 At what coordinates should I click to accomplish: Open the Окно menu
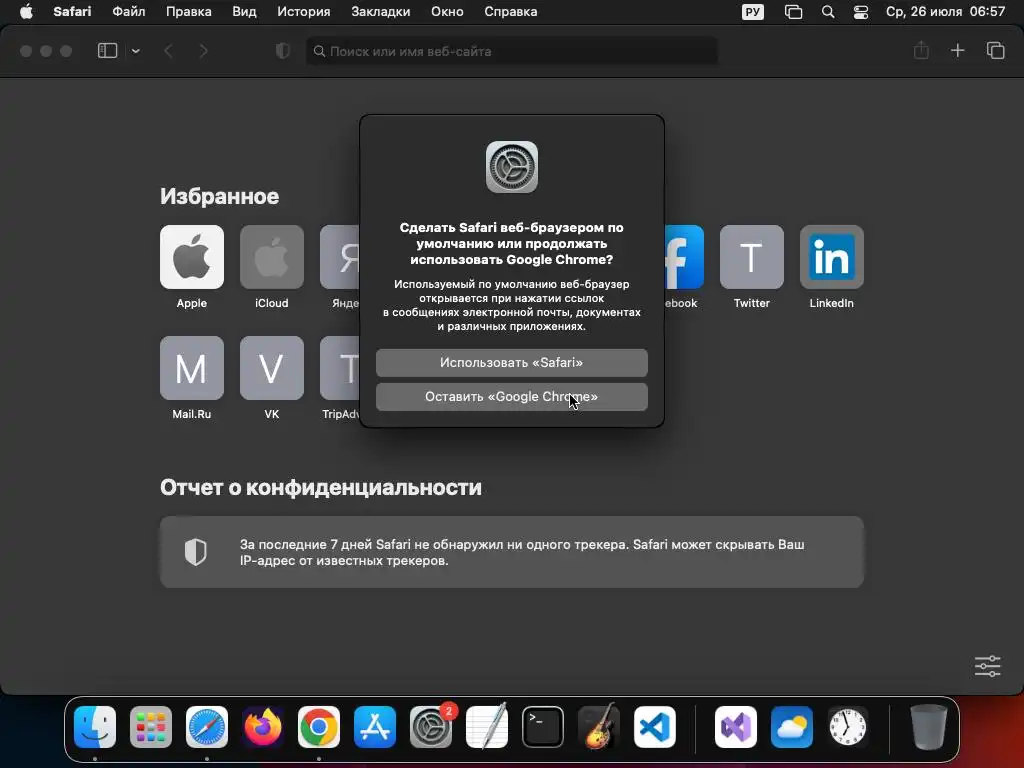[447, 12]
